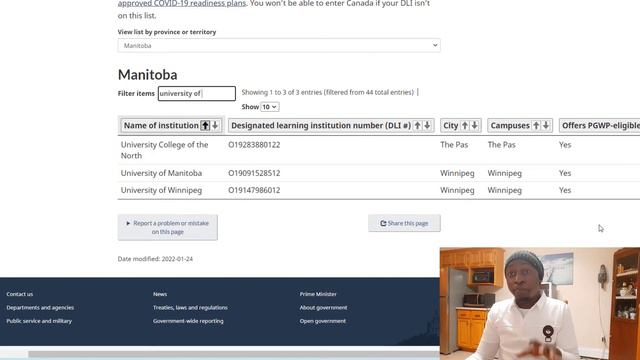This screenshot has height=360, width=640.
Task: Click the Share this page button
Action: tap(404, 223)
